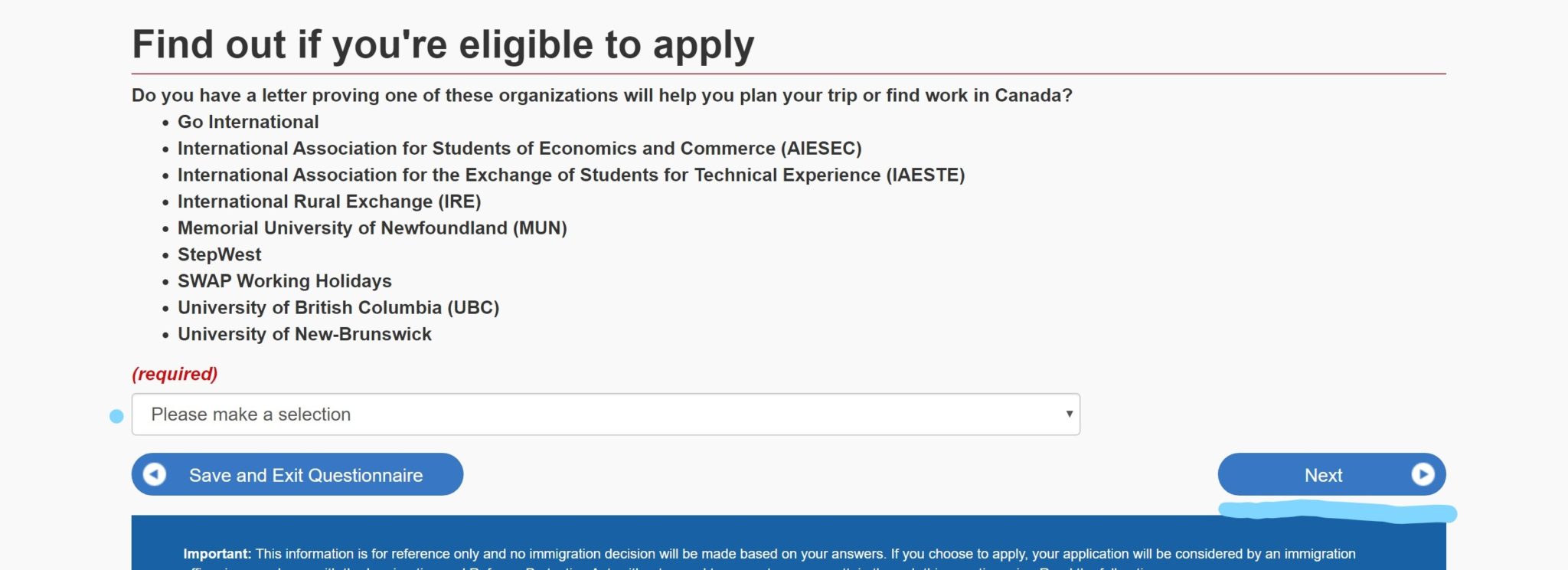Click Memorial University of Newfoundland (MUN) item
1568x570 pixels.
tap(372, 228)
